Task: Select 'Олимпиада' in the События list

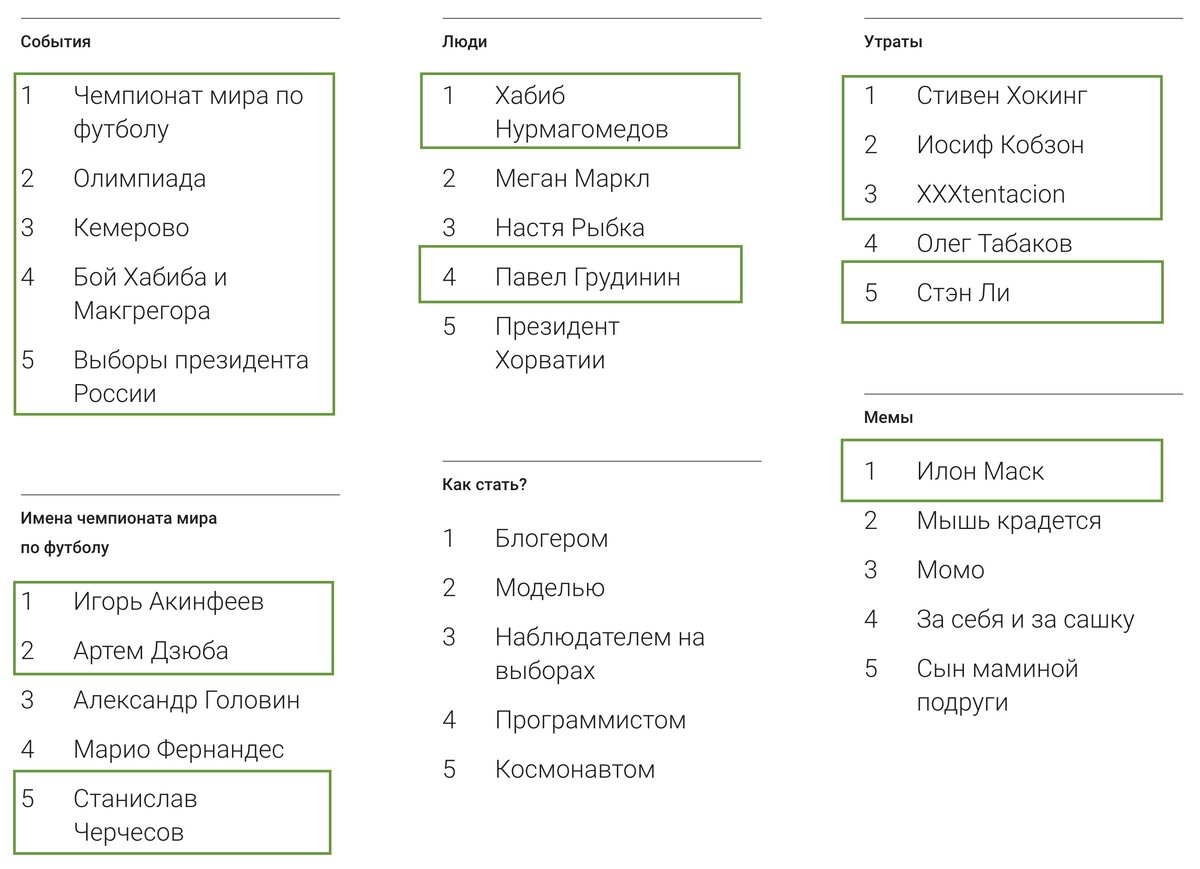Action: [140, 179]
